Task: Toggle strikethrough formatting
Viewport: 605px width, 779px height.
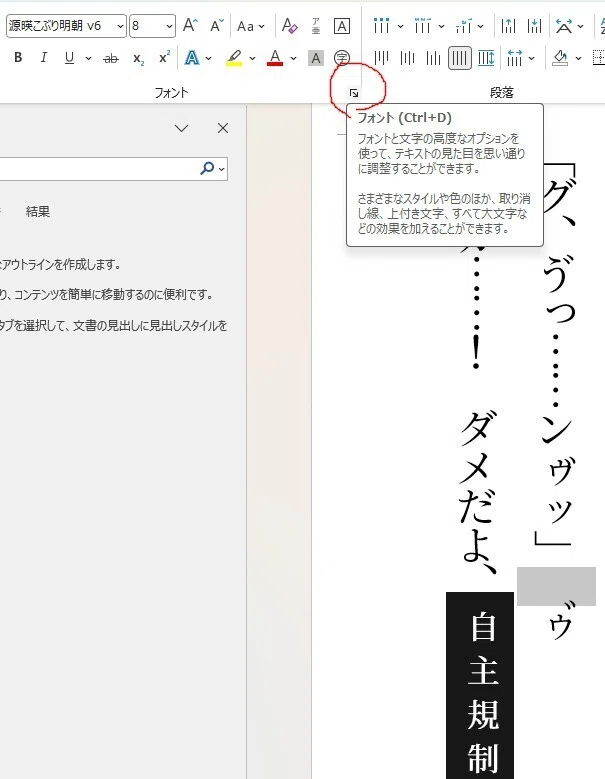Action: [x=111, y=58]
